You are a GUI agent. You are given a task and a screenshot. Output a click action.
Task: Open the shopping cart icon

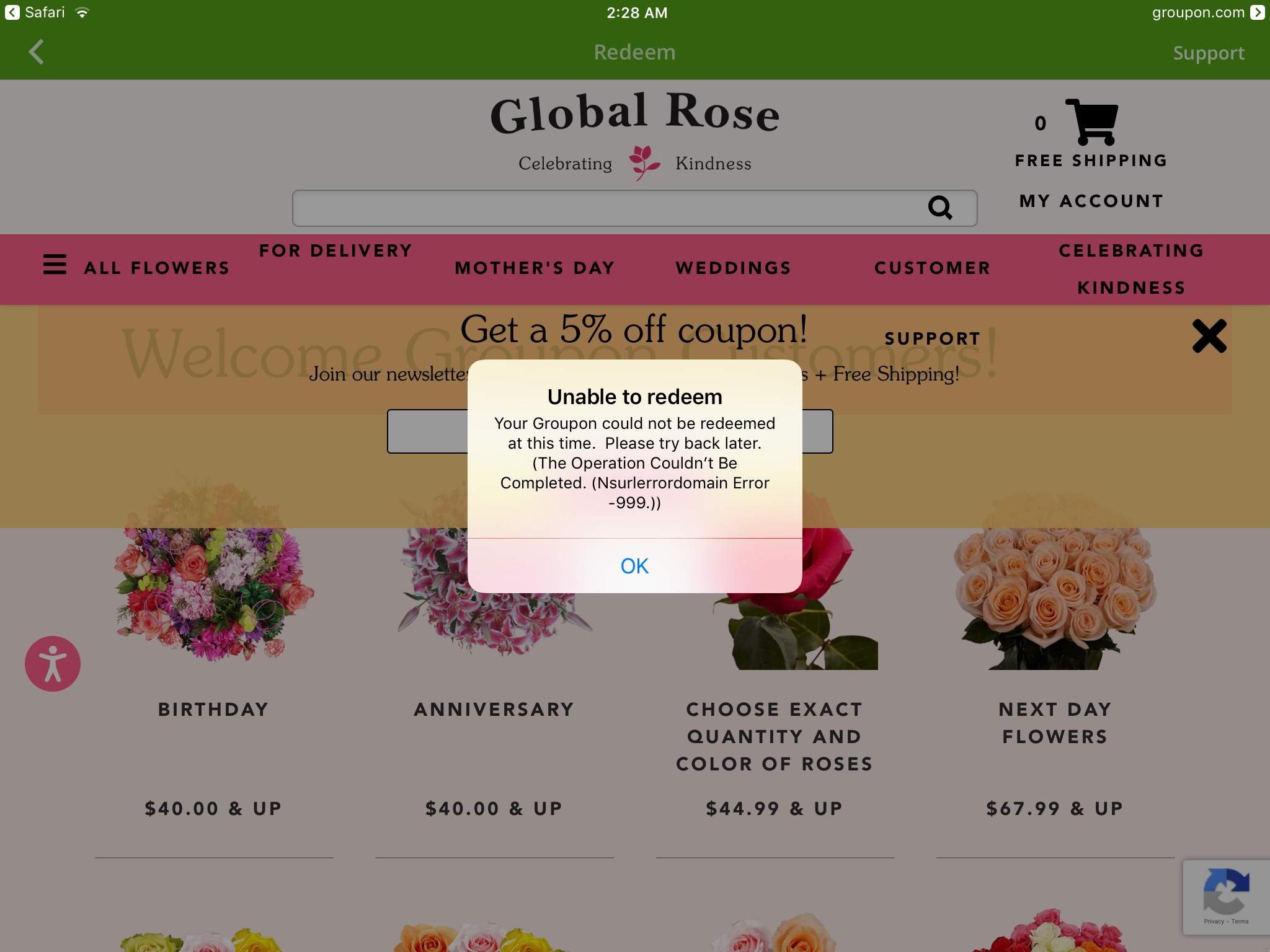click(x=1092, y=121)
